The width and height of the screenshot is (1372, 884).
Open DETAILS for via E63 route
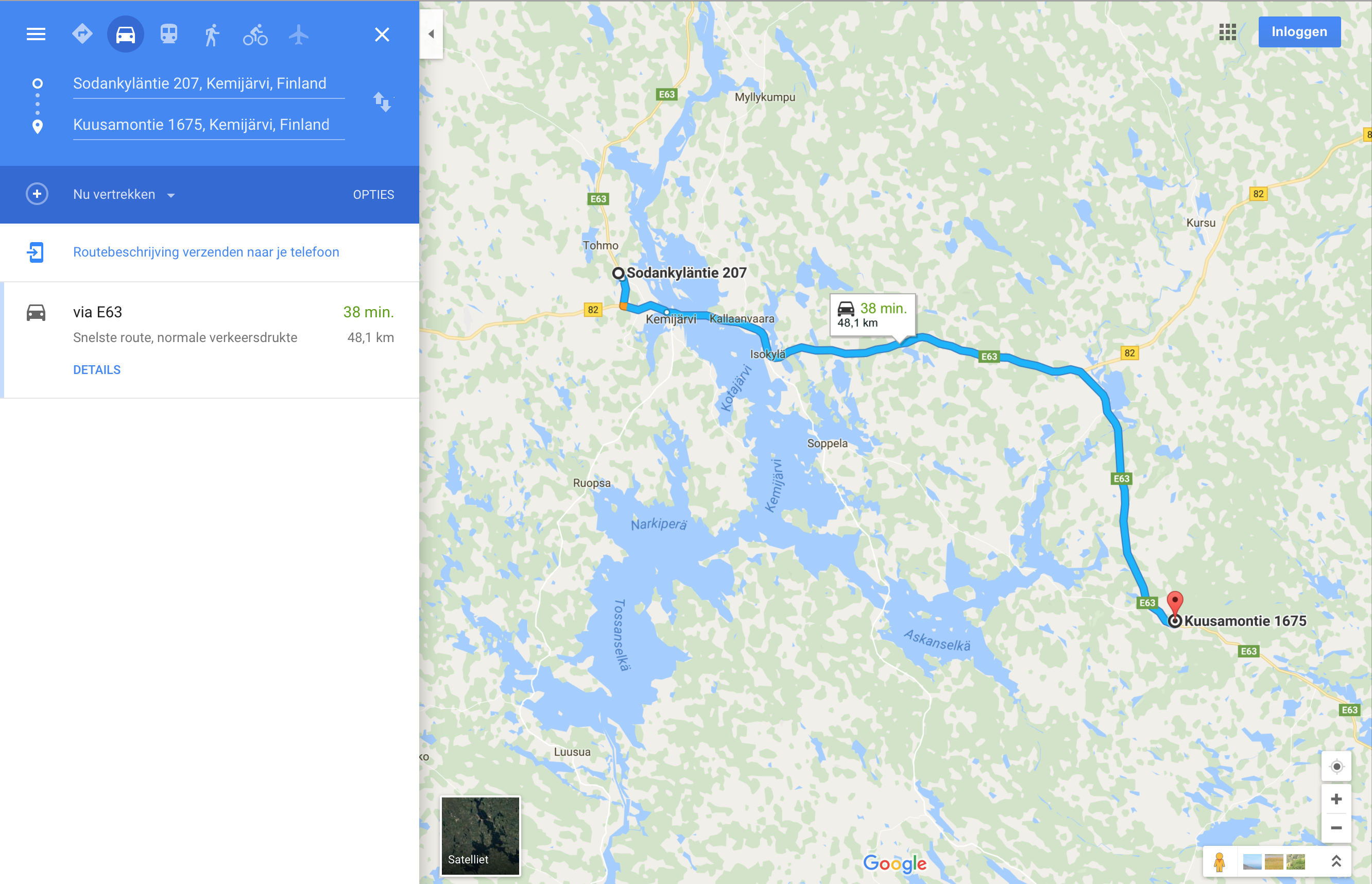97,370
